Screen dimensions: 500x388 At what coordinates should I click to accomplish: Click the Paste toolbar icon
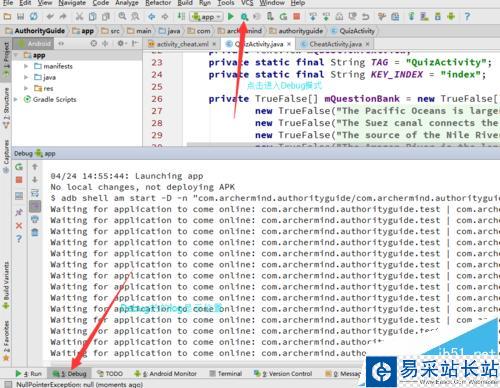point(106,16)
